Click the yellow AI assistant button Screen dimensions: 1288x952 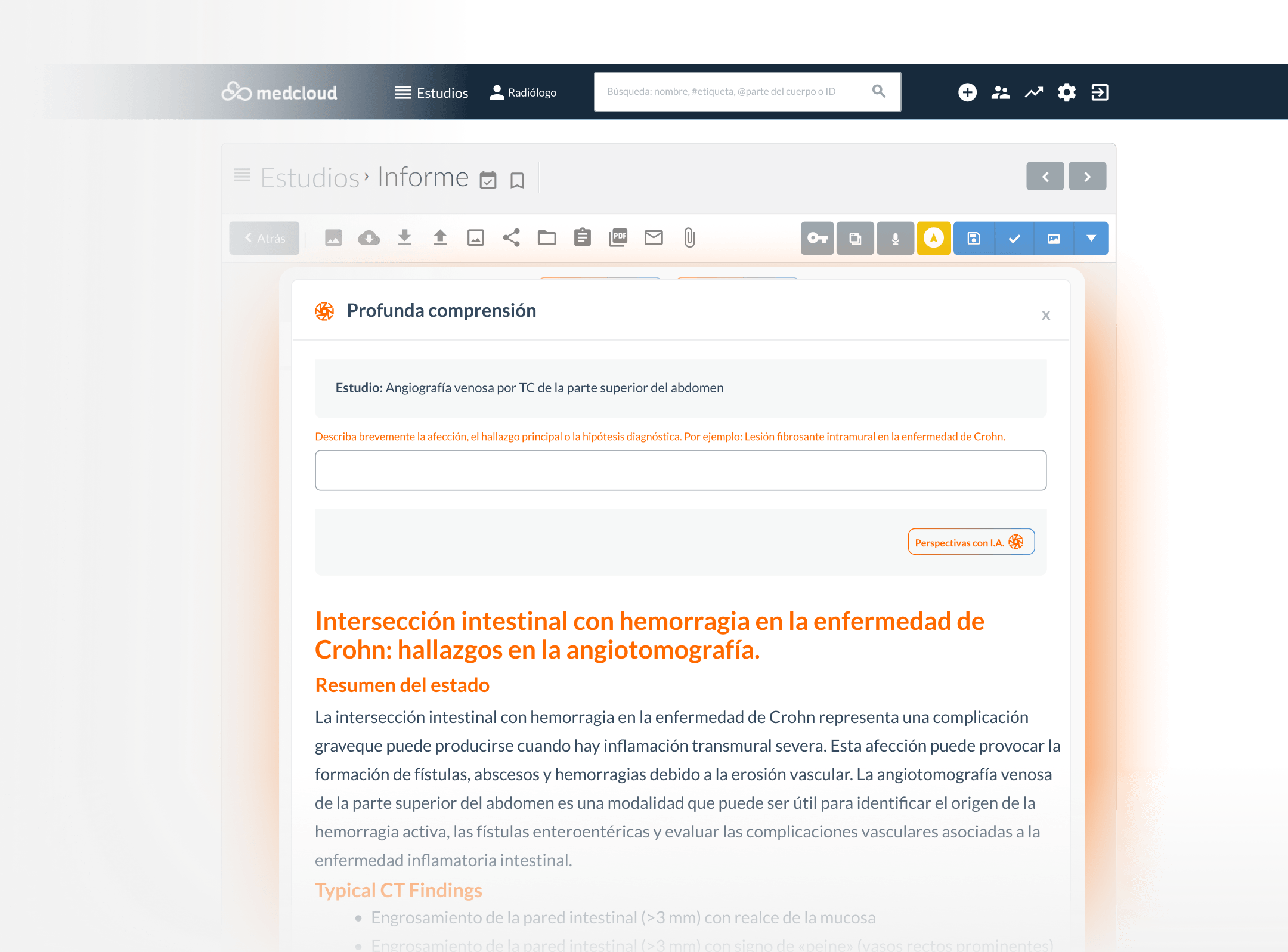pyautogui.click(x=933, y=239)
